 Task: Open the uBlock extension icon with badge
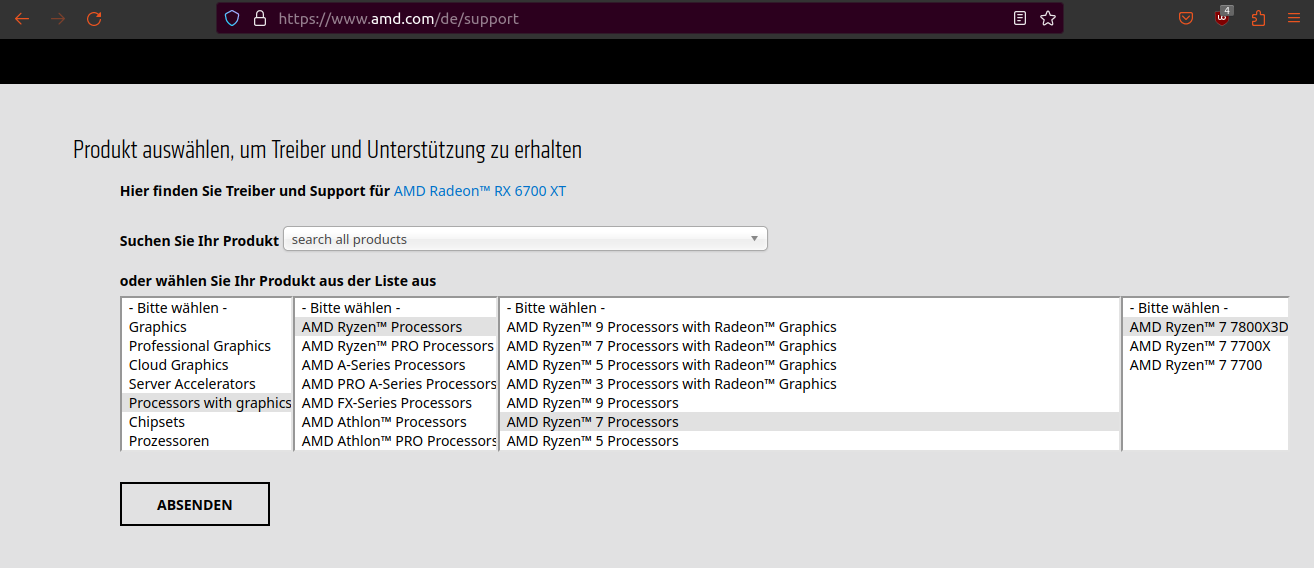1223,17
